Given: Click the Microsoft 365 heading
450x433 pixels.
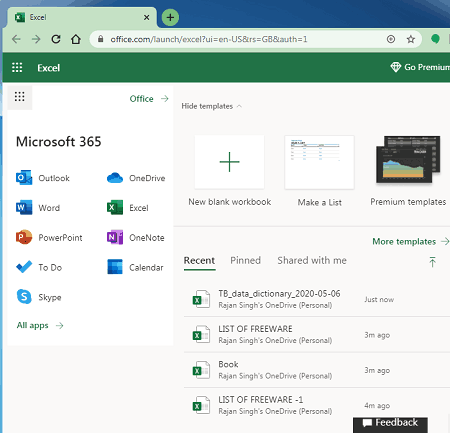Looking at the screenshot, I should click(59, 142).
